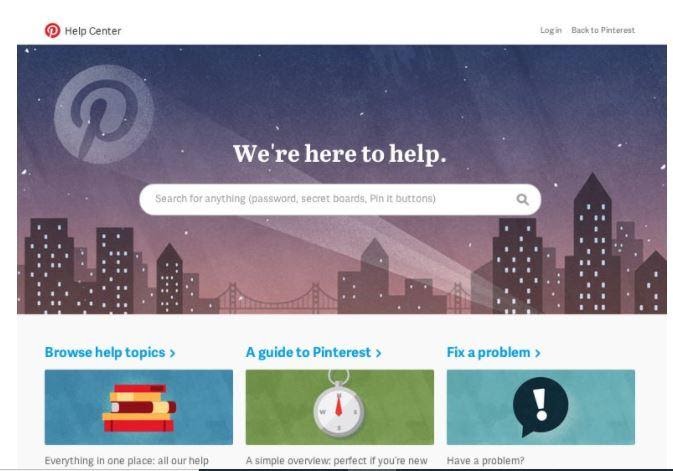Open A guide to Pinterest heading
Screen dimensions: 673x471
tap(308, 352)
